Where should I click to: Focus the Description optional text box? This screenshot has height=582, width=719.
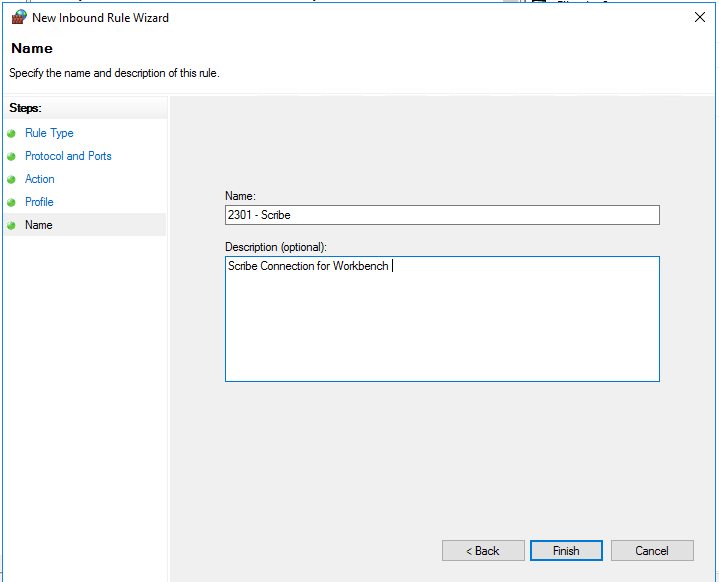pos(442,319)
